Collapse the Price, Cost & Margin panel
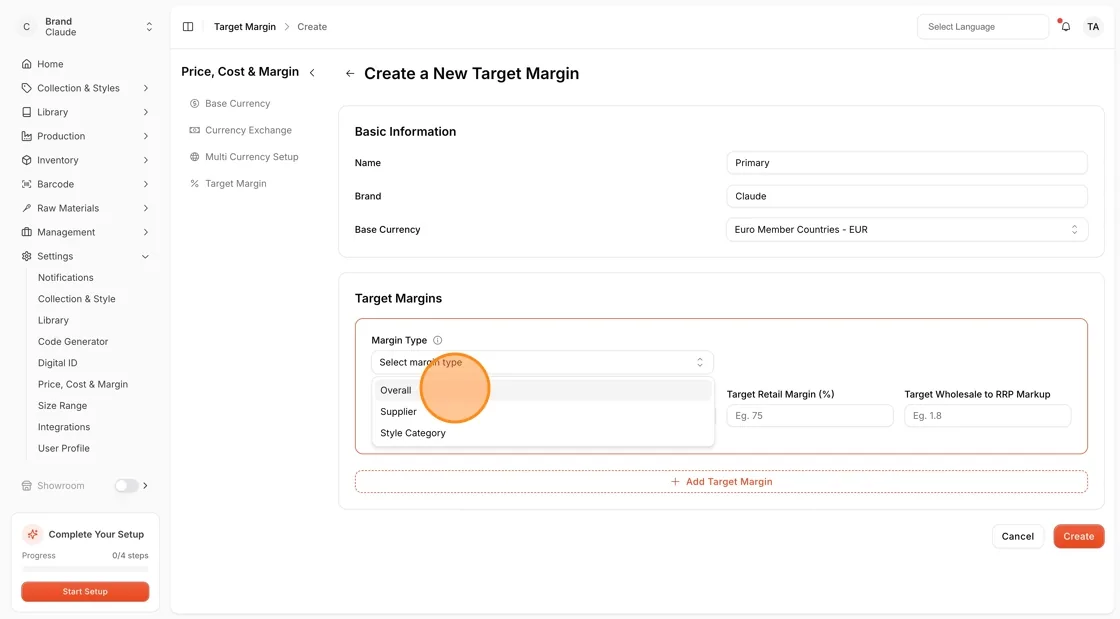The height and width of the screenshot is (619, 1120). [312, 72]
